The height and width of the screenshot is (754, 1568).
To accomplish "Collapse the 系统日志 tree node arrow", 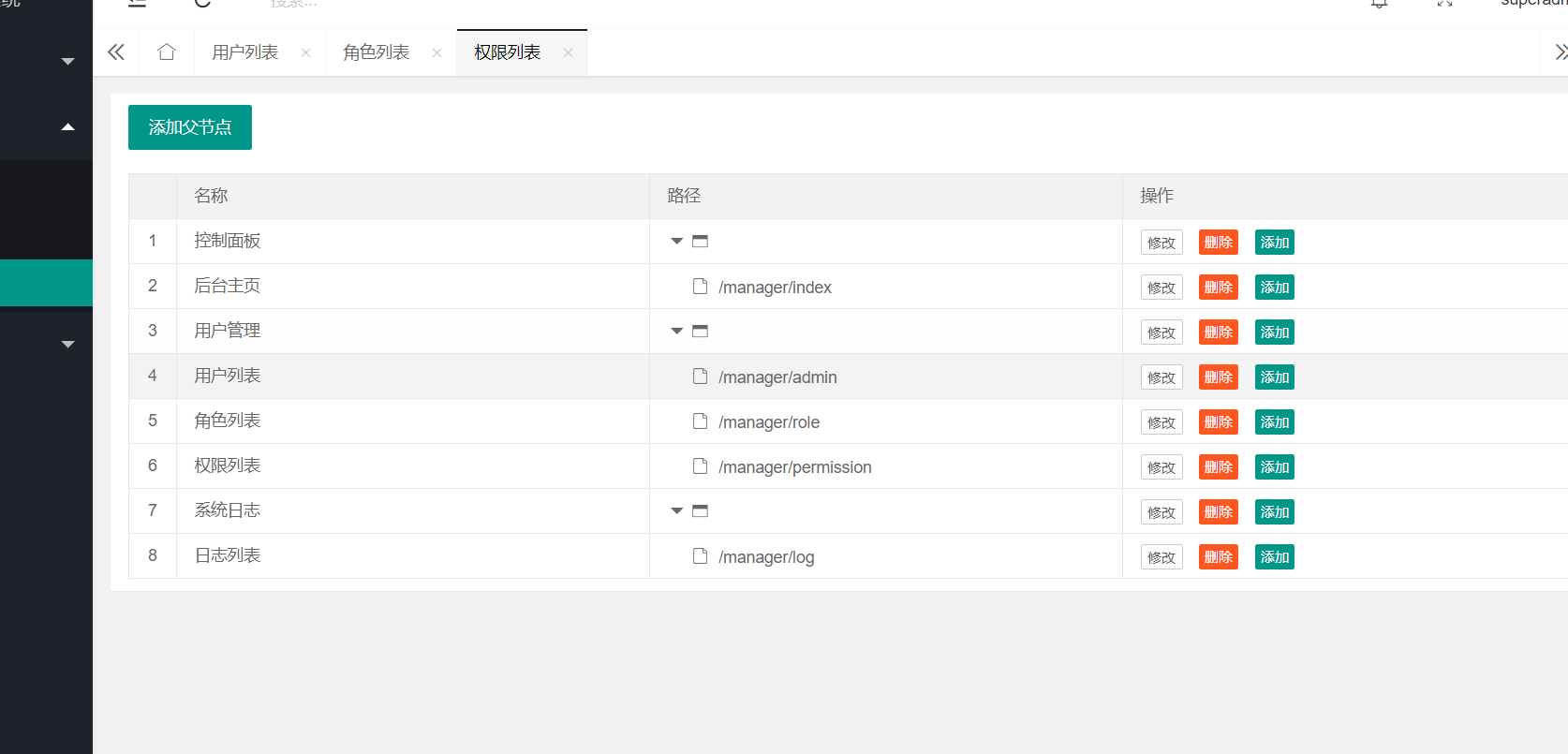I will tap(676, 511).
